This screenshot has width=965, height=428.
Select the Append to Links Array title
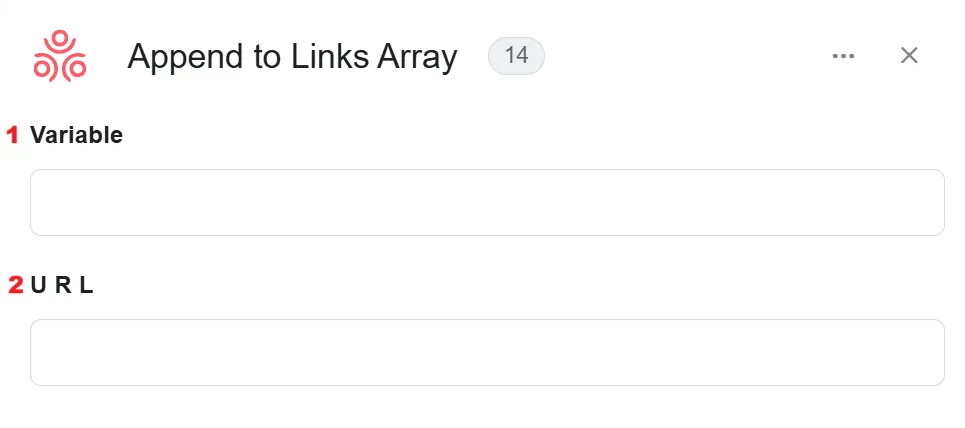(x=292, y=57)
